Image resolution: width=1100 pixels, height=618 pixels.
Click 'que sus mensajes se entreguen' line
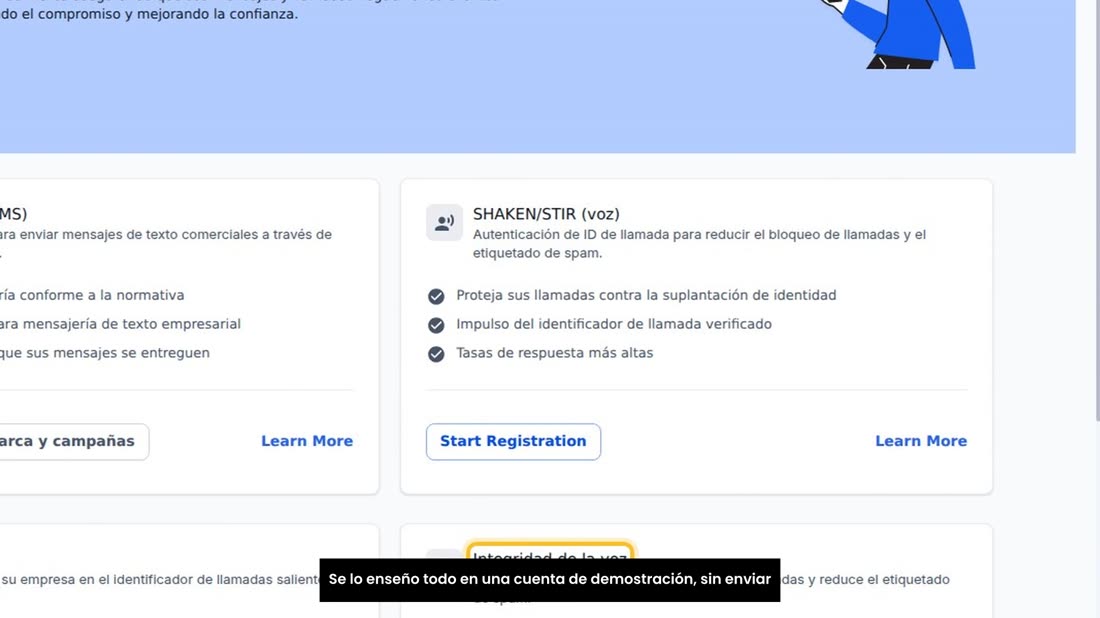(x=105, y=353)
